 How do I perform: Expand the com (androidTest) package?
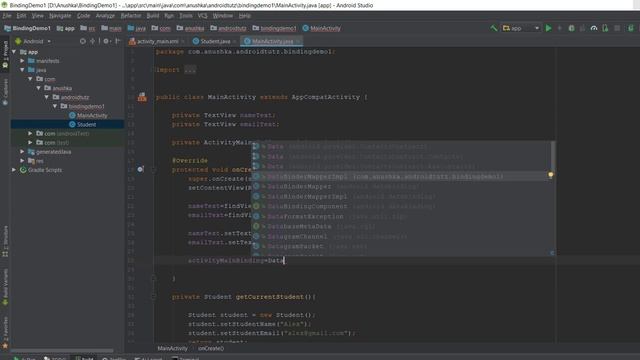coord(31,133)
